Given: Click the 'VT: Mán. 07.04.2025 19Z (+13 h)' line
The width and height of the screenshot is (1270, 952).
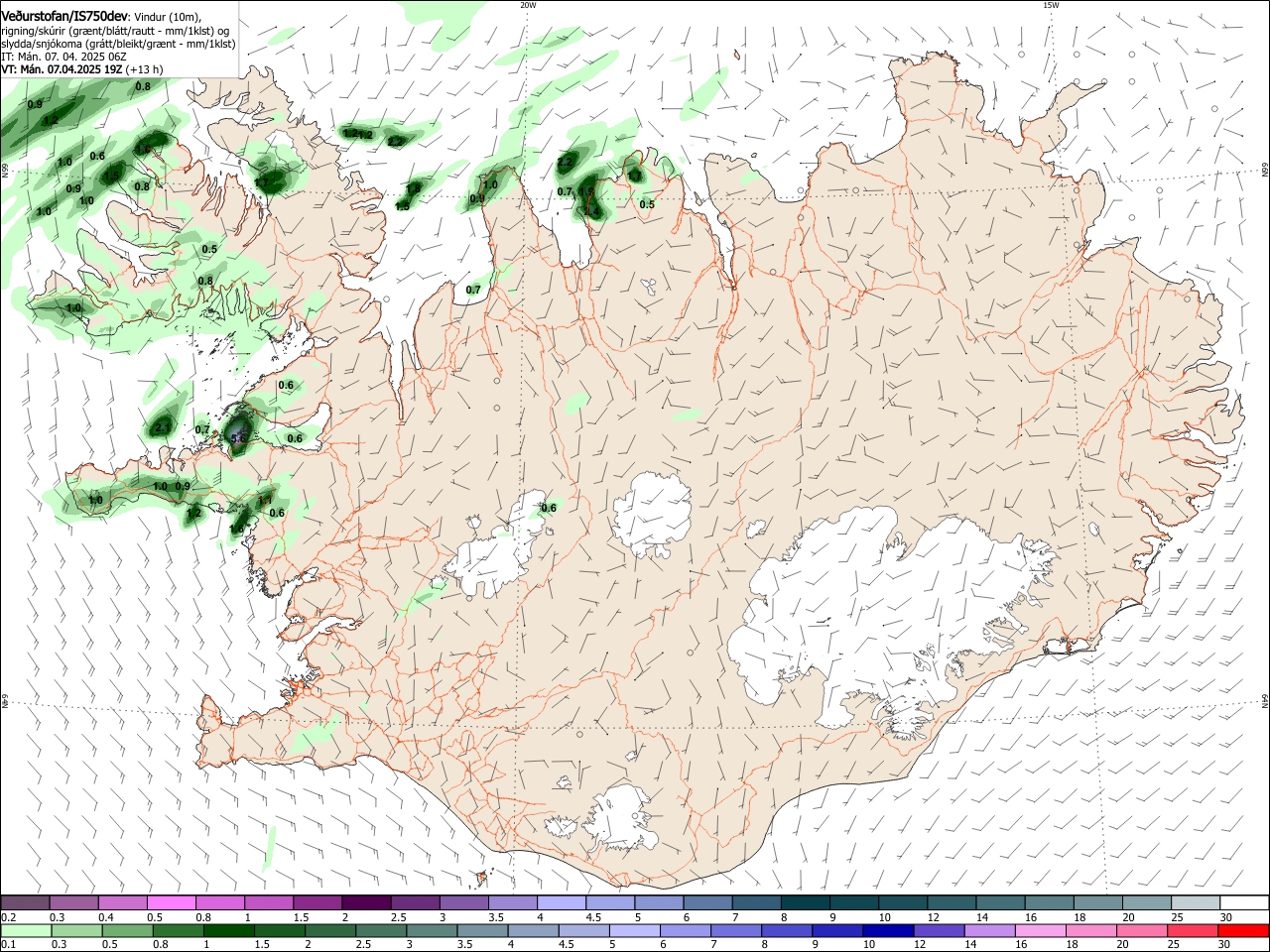Looking at the screenshot, I should tap(82, 69).
